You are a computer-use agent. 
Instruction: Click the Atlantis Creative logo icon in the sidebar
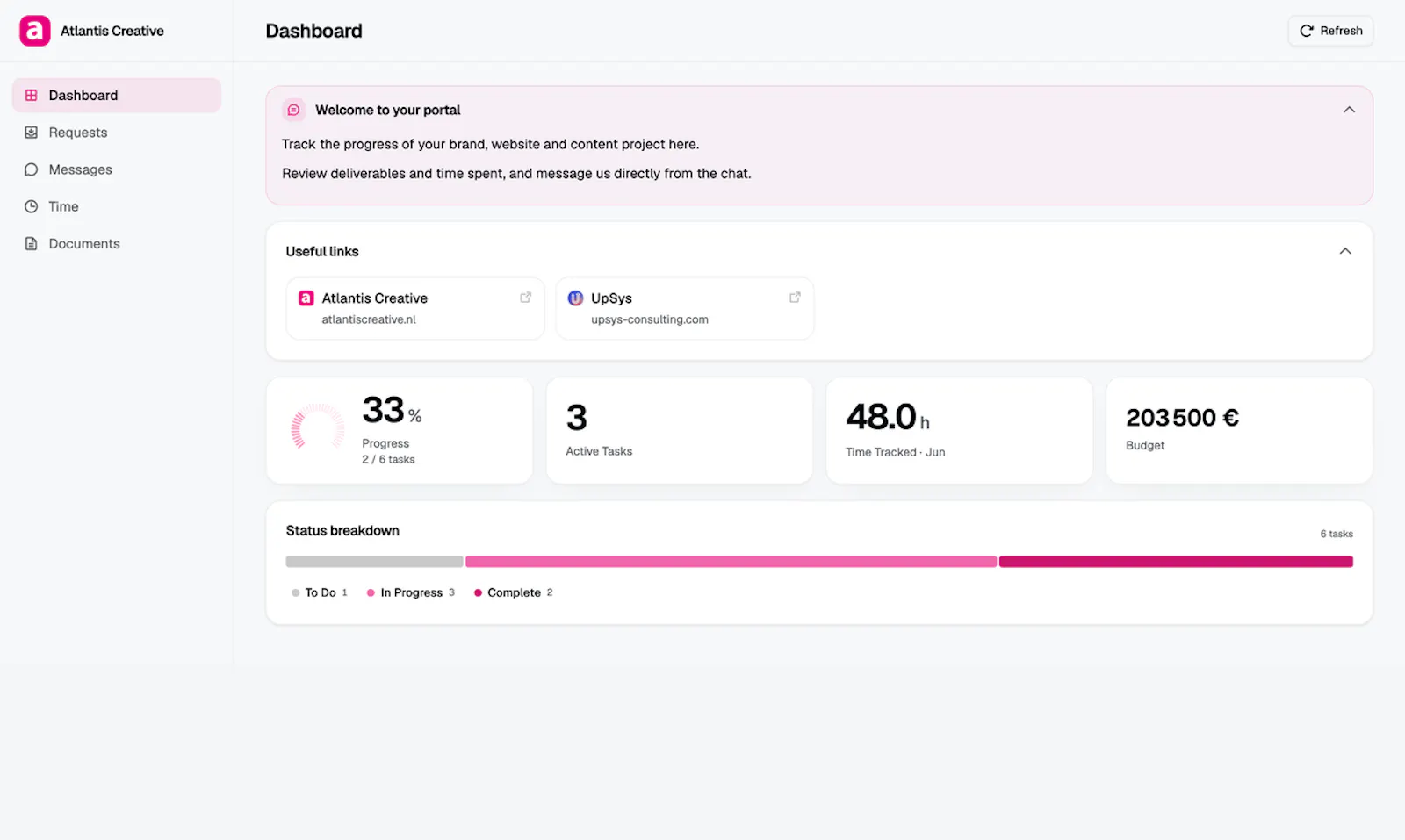pyautogui.click(x=35, y=31)
